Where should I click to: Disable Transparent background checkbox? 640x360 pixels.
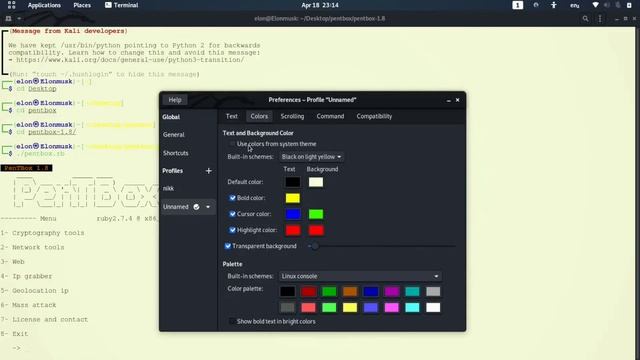coord(228,246)
